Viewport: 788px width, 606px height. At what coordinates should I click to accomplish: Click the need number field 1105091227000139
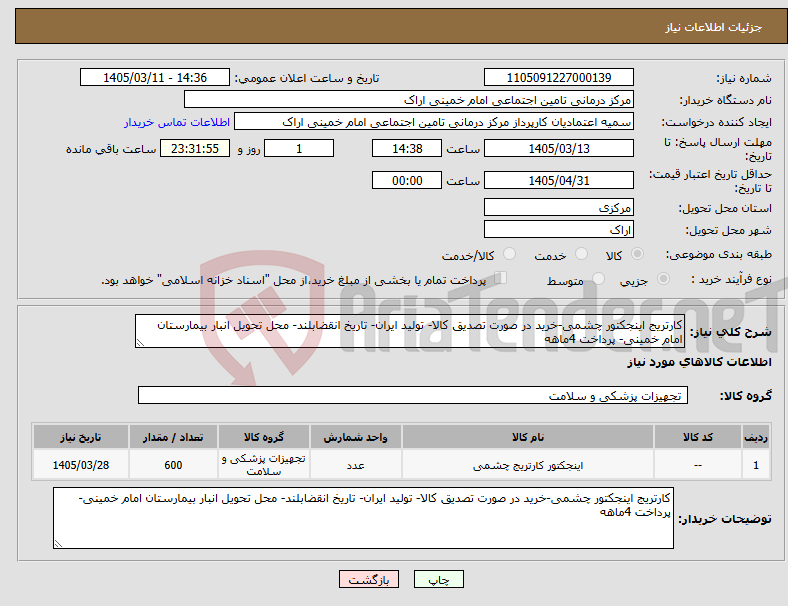click(x=558, y=77)
